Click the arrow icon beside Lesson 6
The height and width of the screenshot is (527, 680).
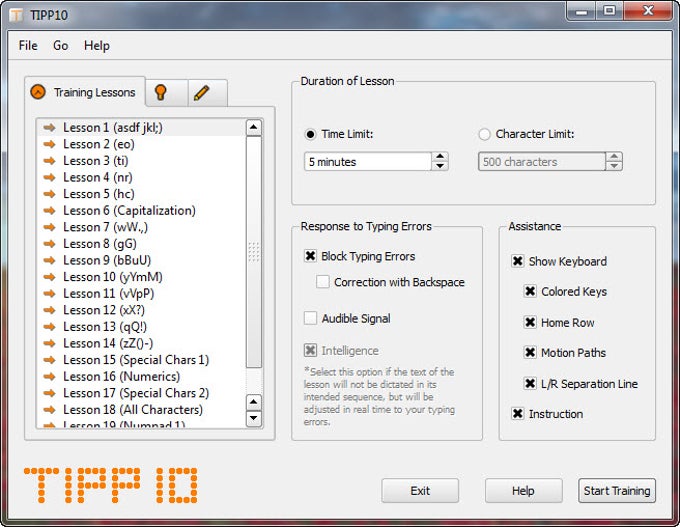[x=49, y=210]
